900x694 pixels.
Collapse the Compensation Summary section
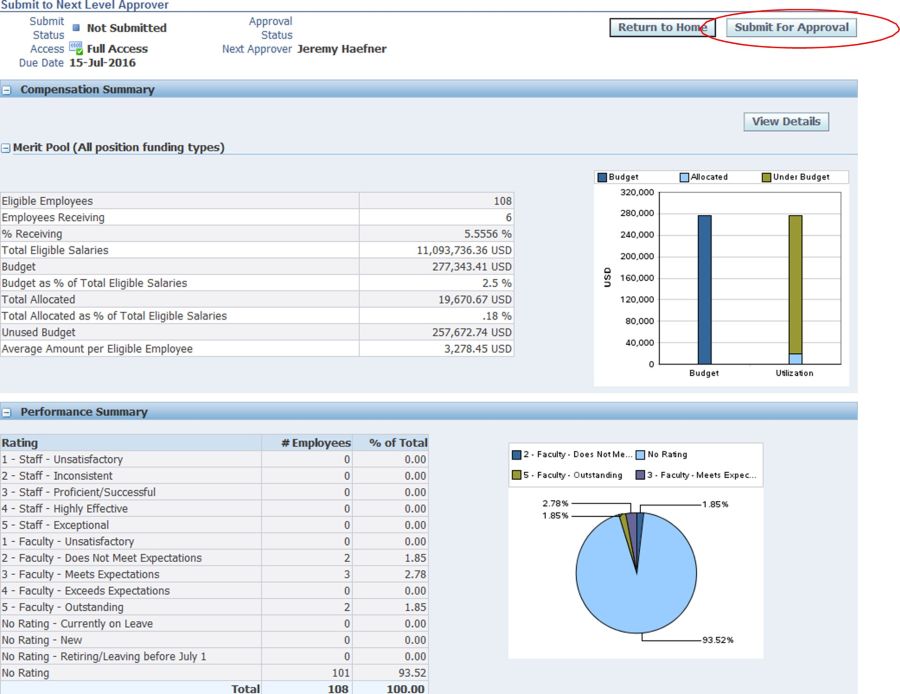click(x=7, y=90)
